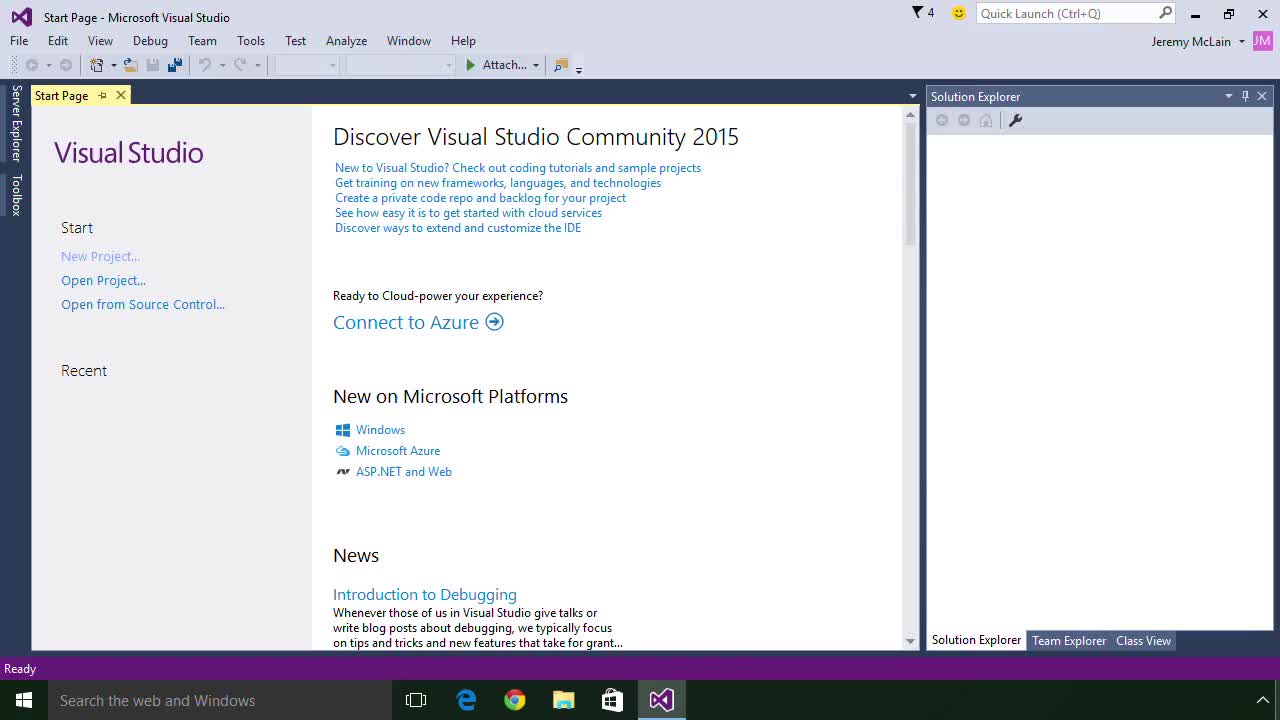The image size is (1280, 720).
Task: Open Task View on the taskbar
Action: (416, 700)
